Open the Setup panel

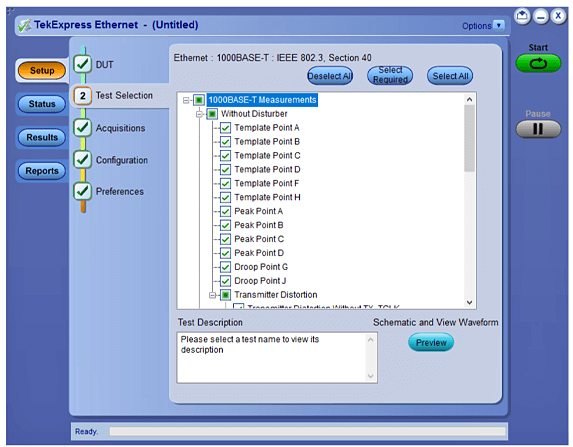pos(42,71)
